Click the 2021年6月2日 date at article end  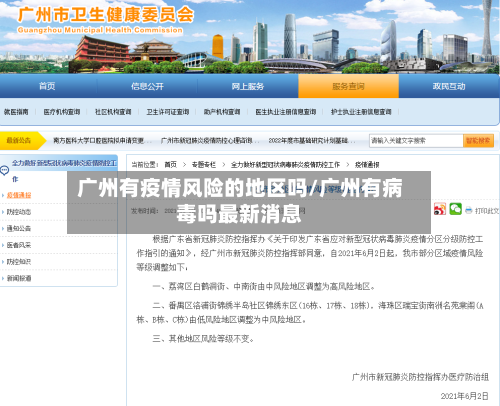[x=464, y=396]
